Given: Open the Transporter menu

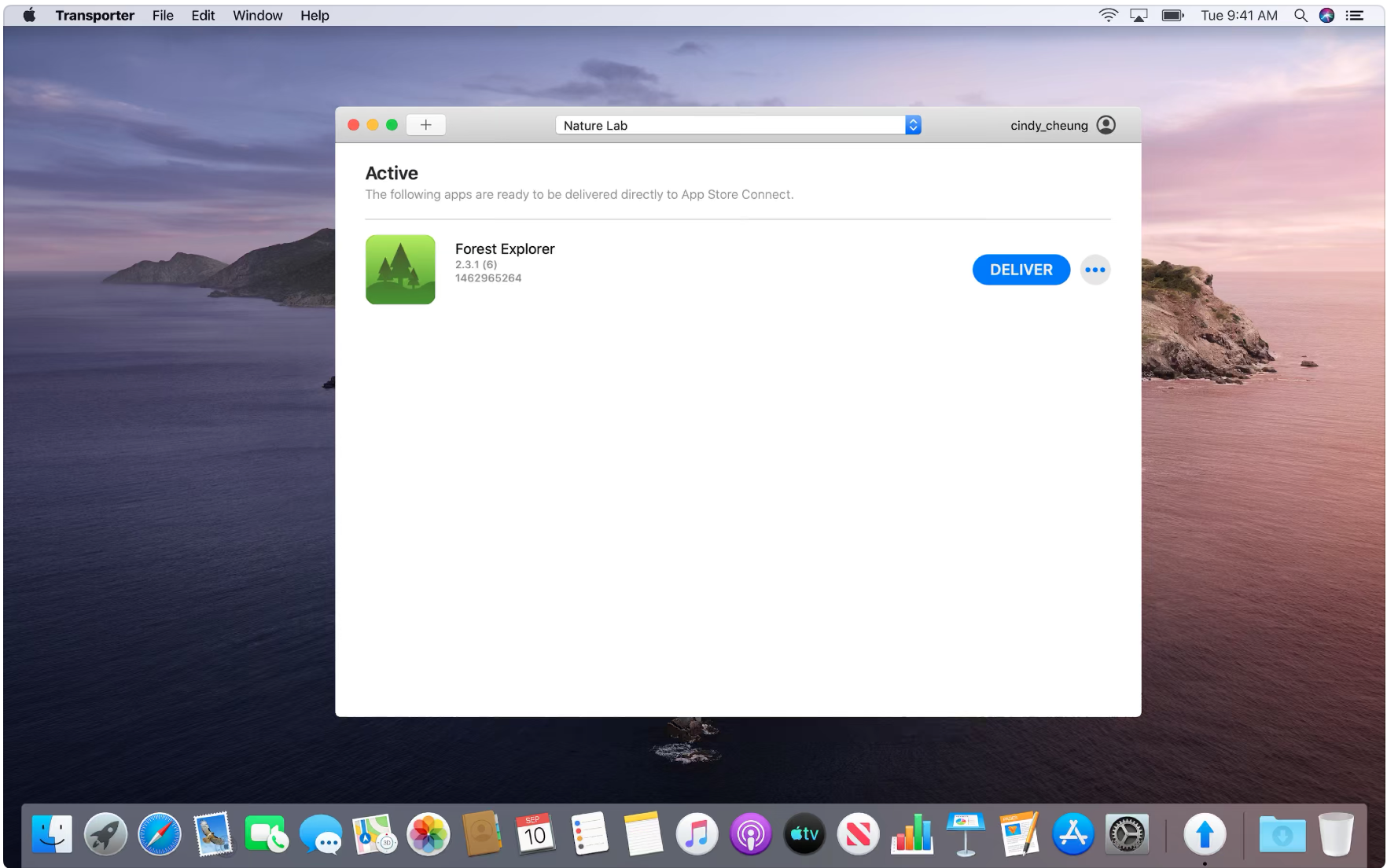Looking at the screenshot, I should (94, 15).
